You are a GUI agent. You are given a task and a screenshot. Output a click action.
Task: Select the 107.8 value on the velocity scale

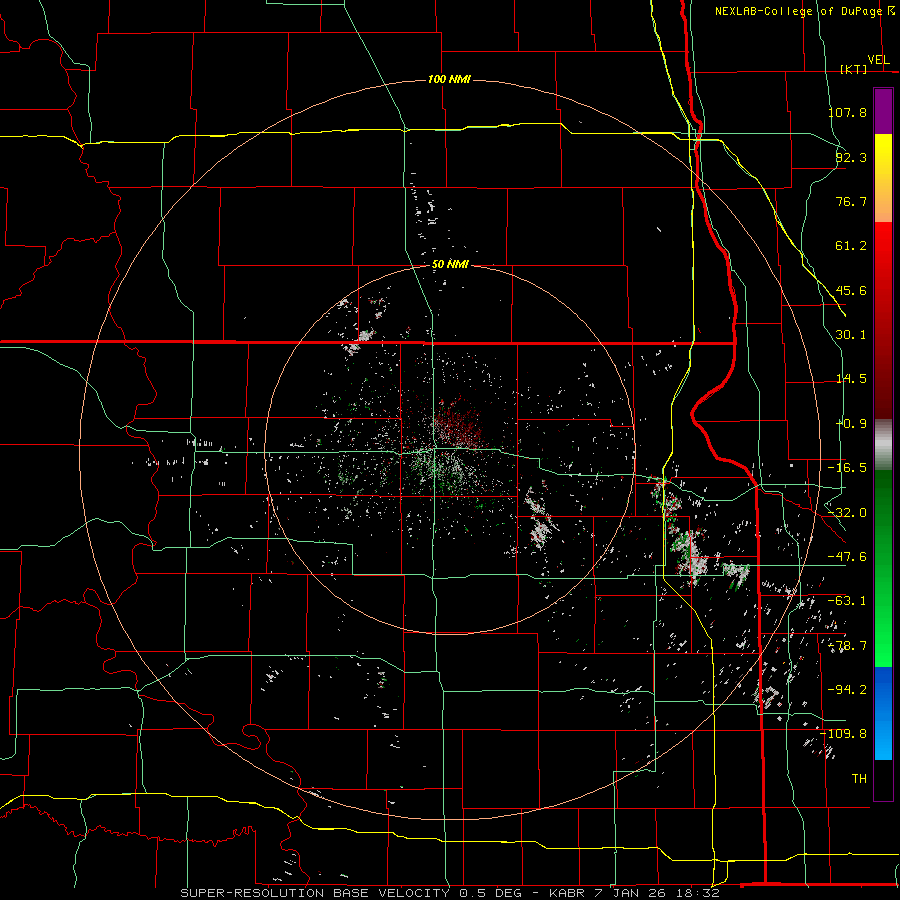click(847, 112)
